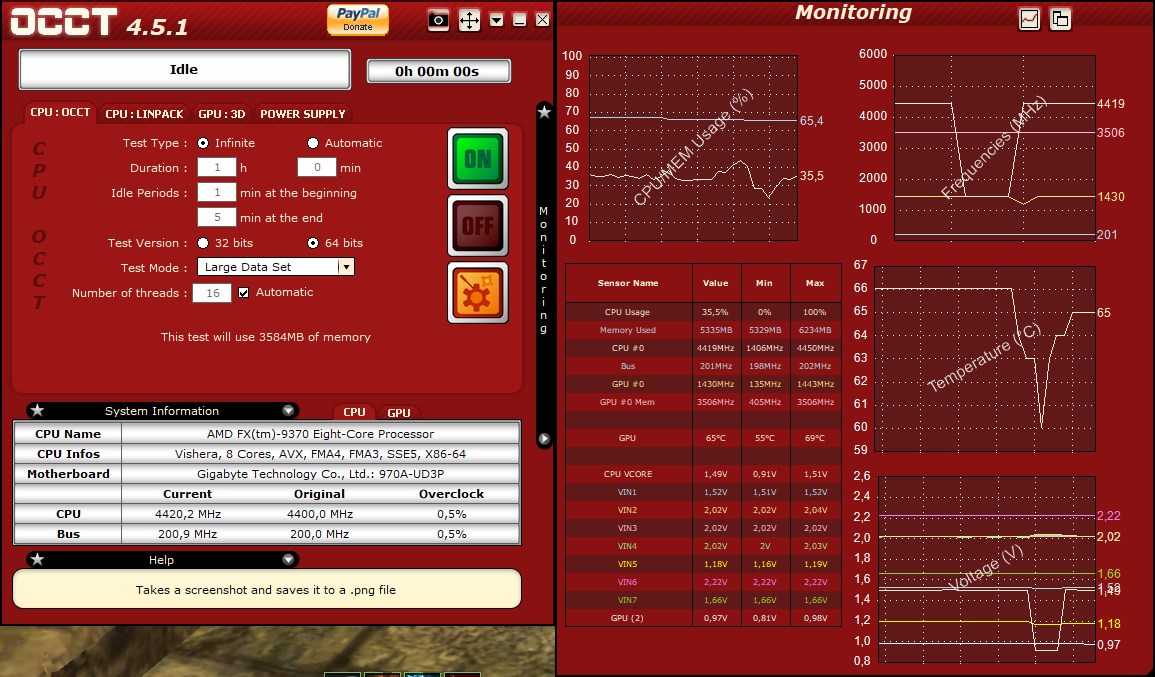This screenshot has height=677, width=1155.
Task: Click the Duration minutes field
Action: click(x=317, y=167)
